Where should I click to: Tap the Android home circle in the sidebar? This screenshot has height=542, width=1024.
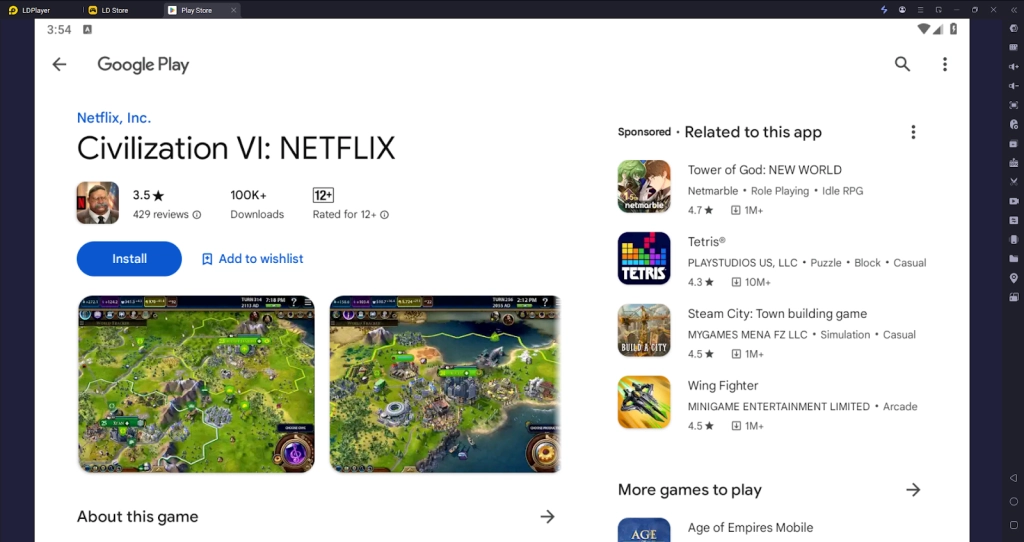(x=1014, y=502)
